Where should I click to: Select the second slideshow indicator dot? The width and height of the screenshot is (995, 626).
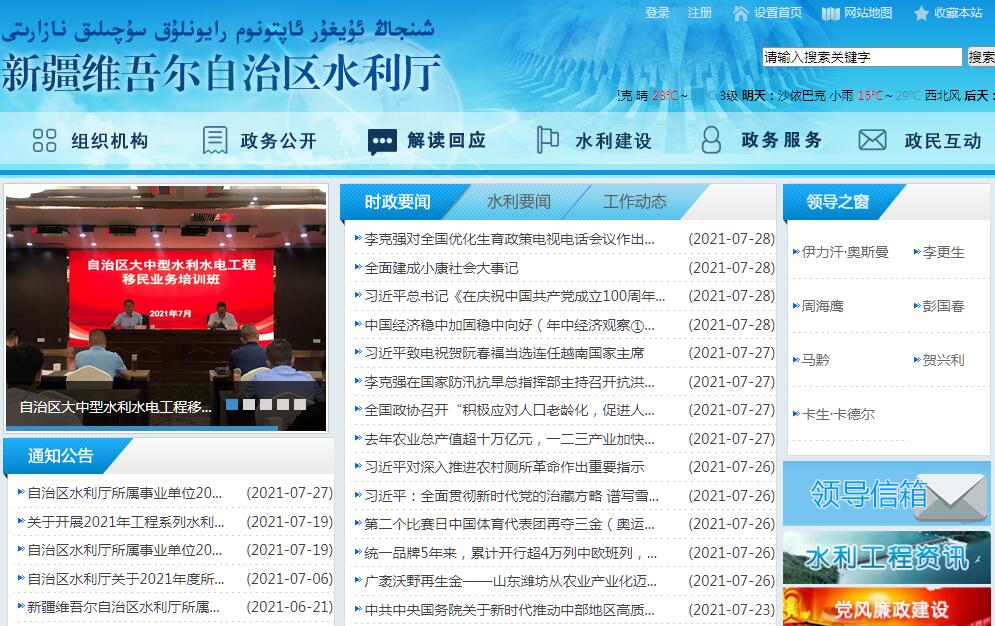tap(249, 405)
